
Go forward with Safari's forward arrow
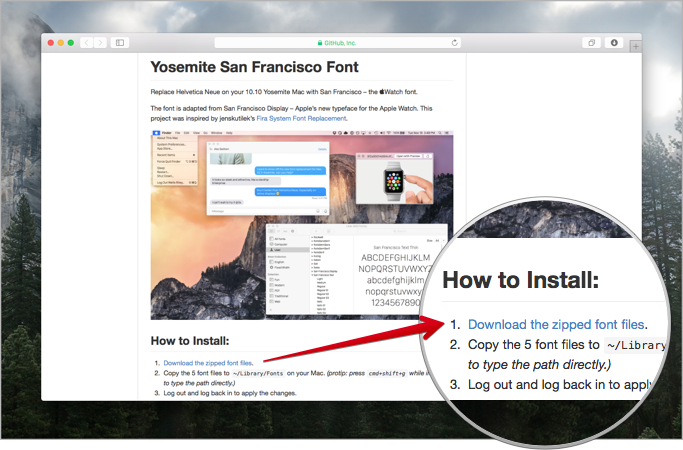tap(100, 43)
